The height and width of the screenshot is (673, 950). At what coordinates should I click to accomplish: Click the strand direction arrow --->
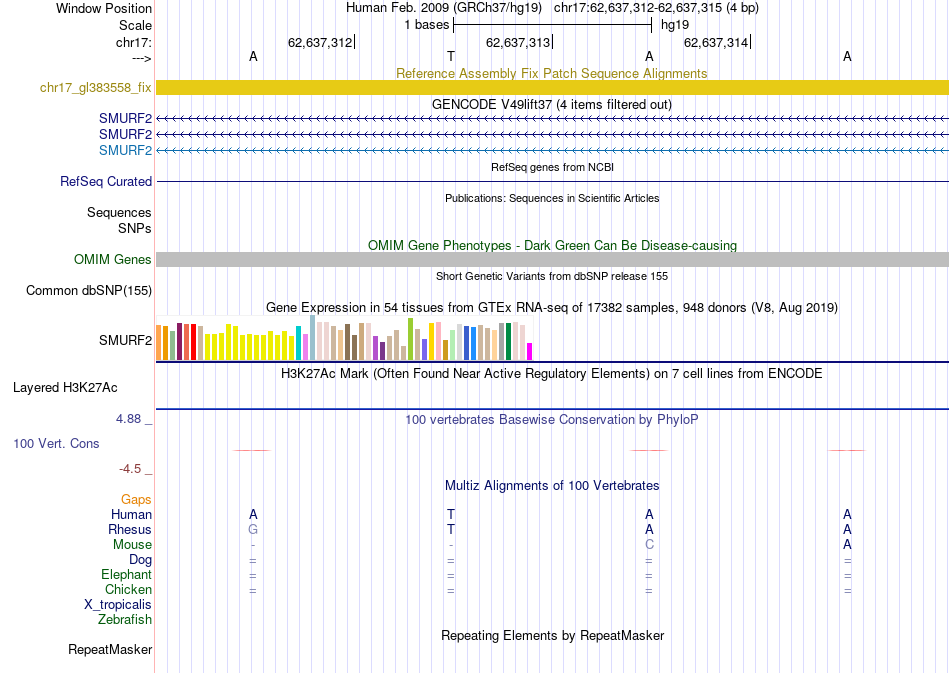point(142,58)
